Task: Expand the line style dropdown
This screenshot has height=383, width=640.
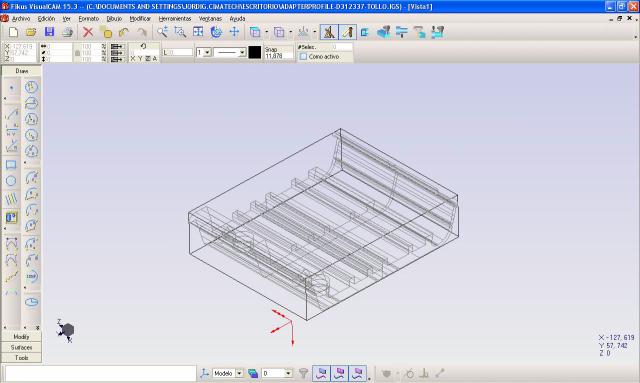Action: (x=230, y=52)
